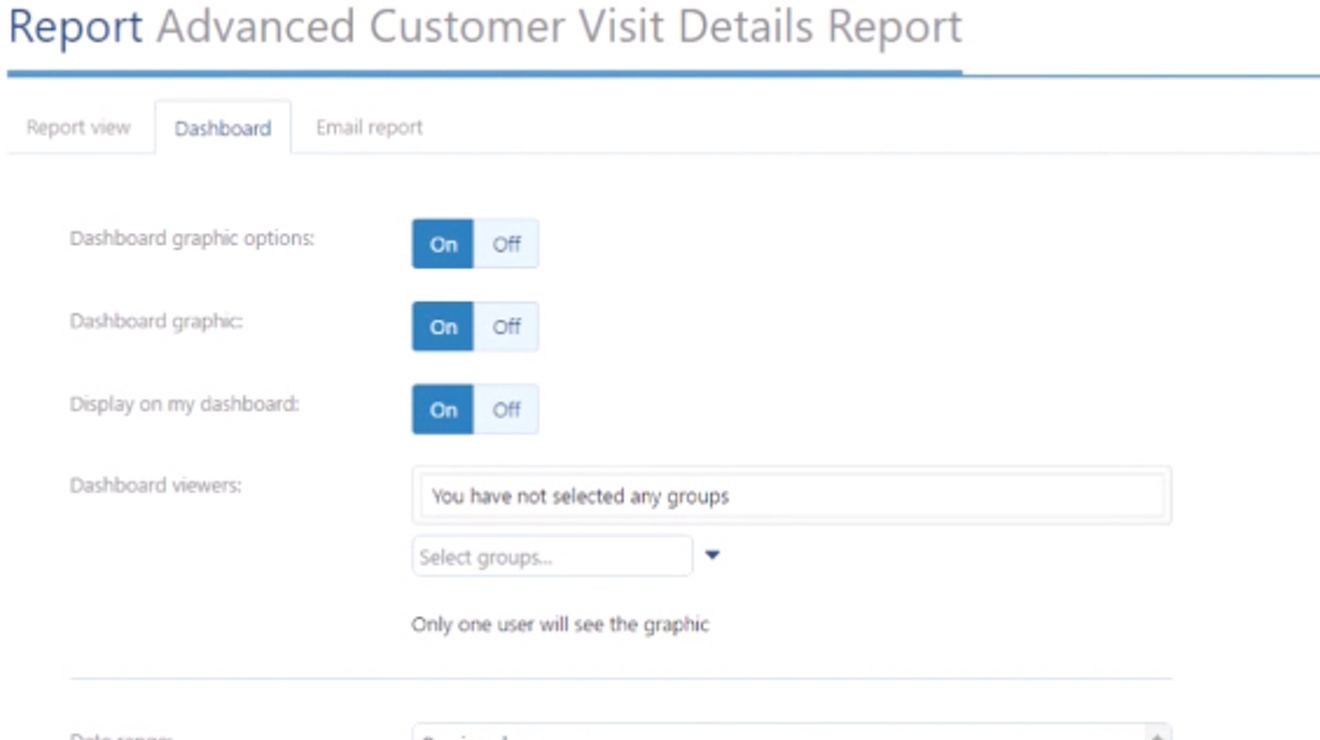Turn on Display on my dashboard
1320x740 pixels.
(441, 409)
